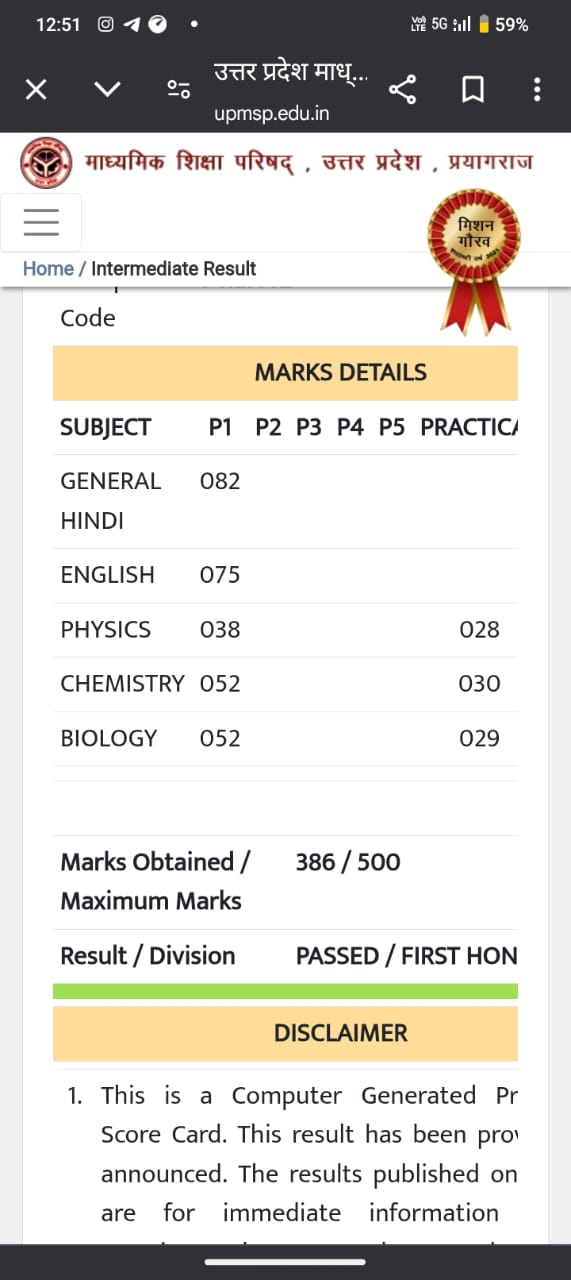This screenshot has width=571, height=1280.
Task: Select the Intermediate Result breadcrumb
Action: pos(174,268)
